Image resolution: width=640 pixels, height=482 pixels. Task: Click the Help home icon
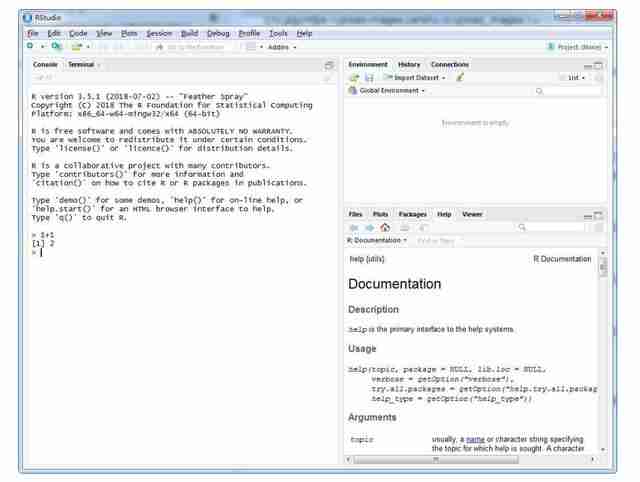pos(385,227)
